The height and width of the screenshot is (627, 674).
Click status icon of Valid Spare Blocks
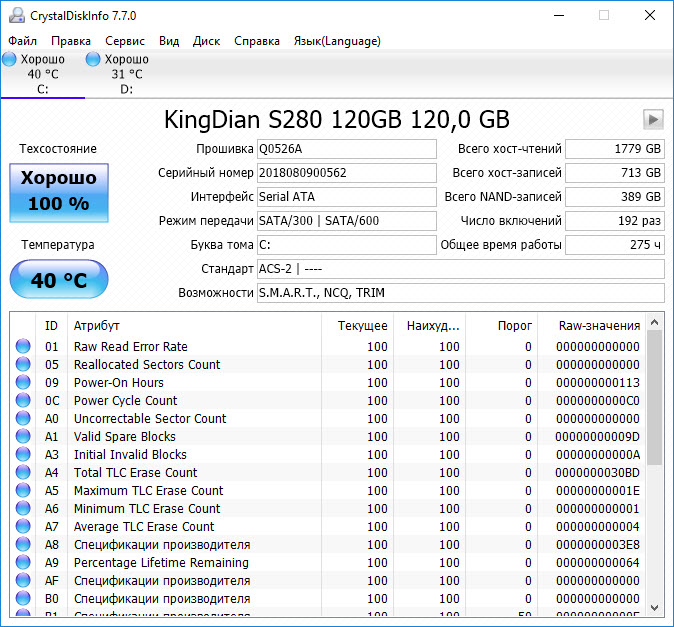click(x=23, y=436)
